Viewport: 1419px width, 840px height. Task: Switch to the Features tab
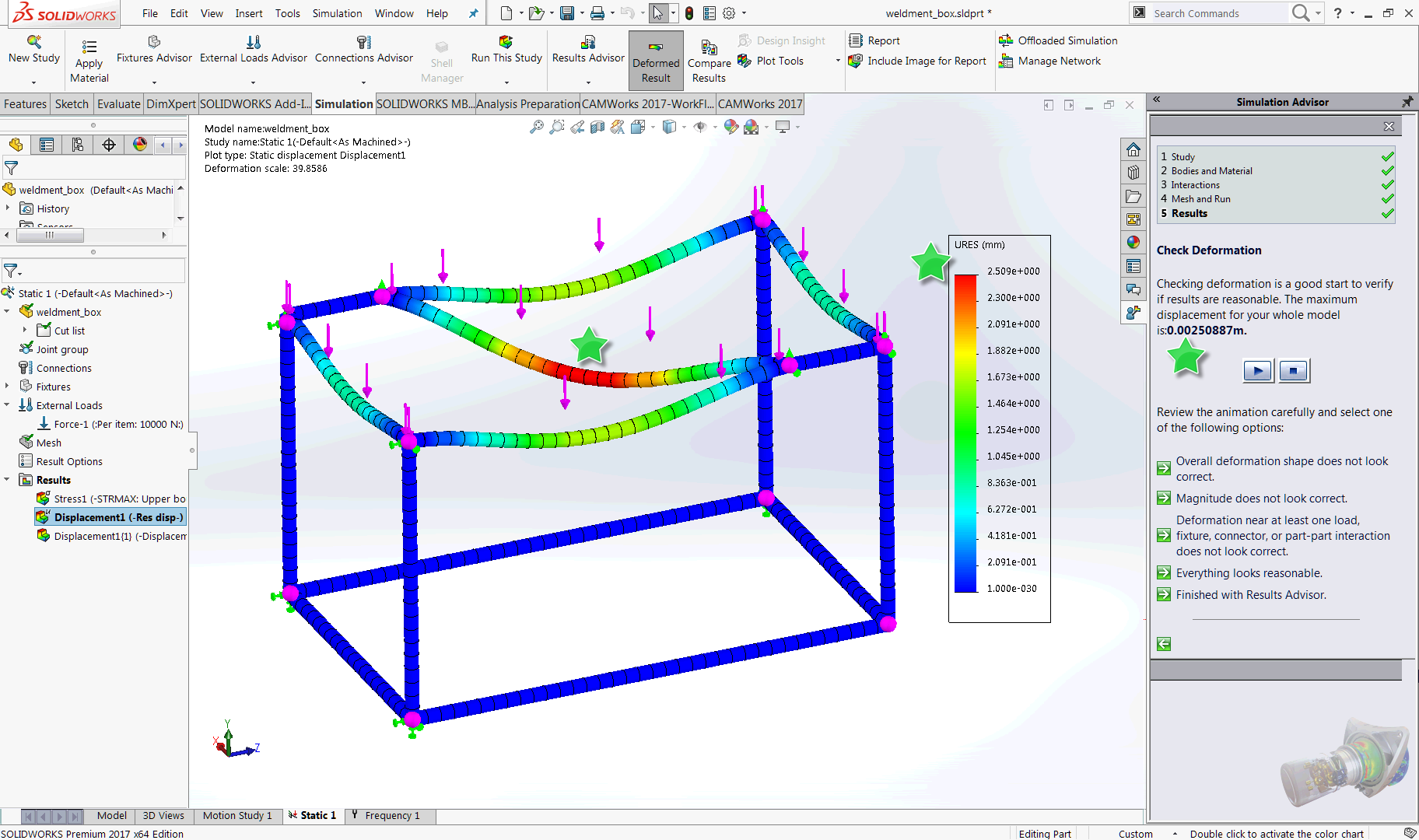point(25,104)
